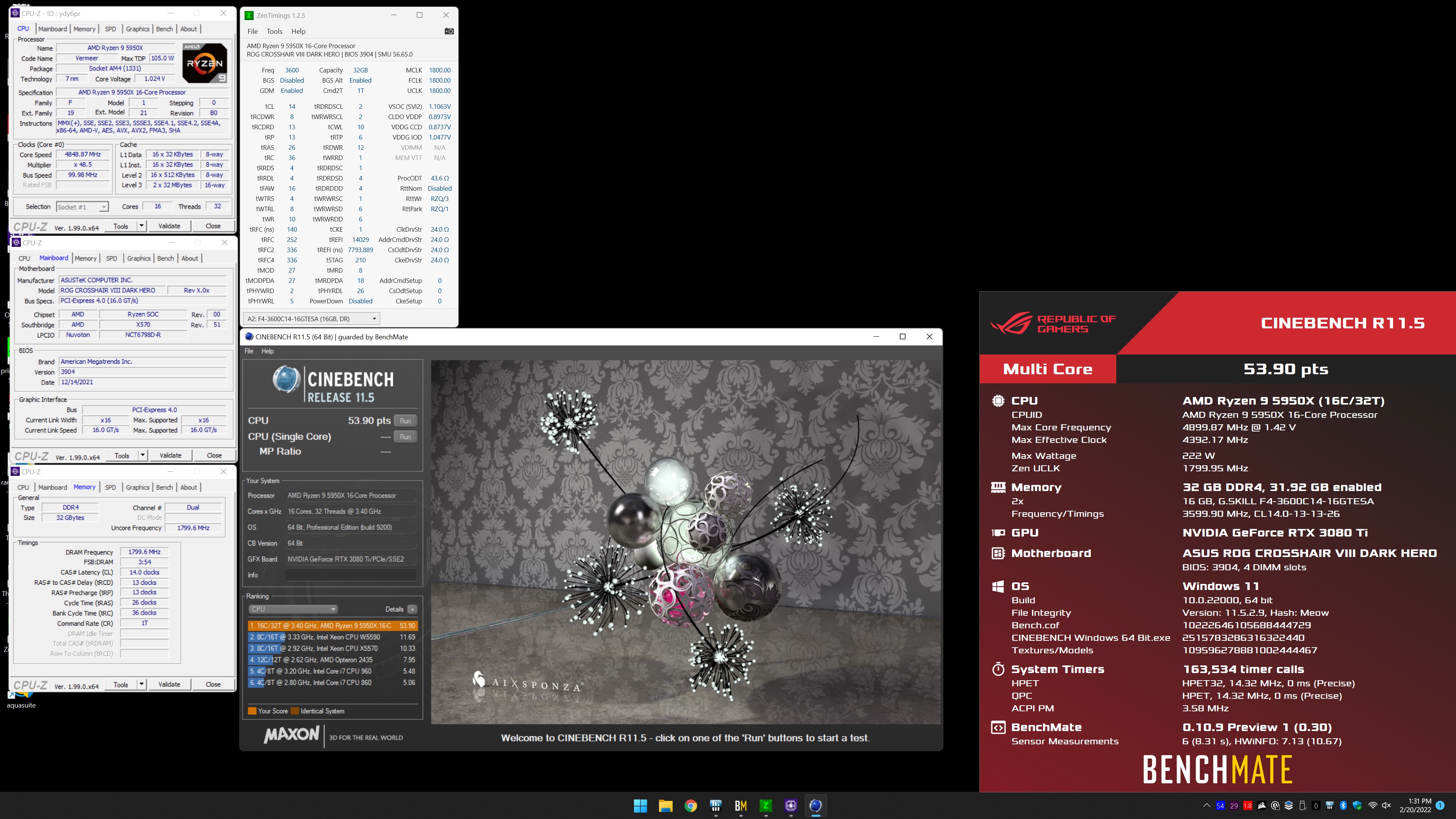Expand the hidden tray icons chevron

point(1207,805)
